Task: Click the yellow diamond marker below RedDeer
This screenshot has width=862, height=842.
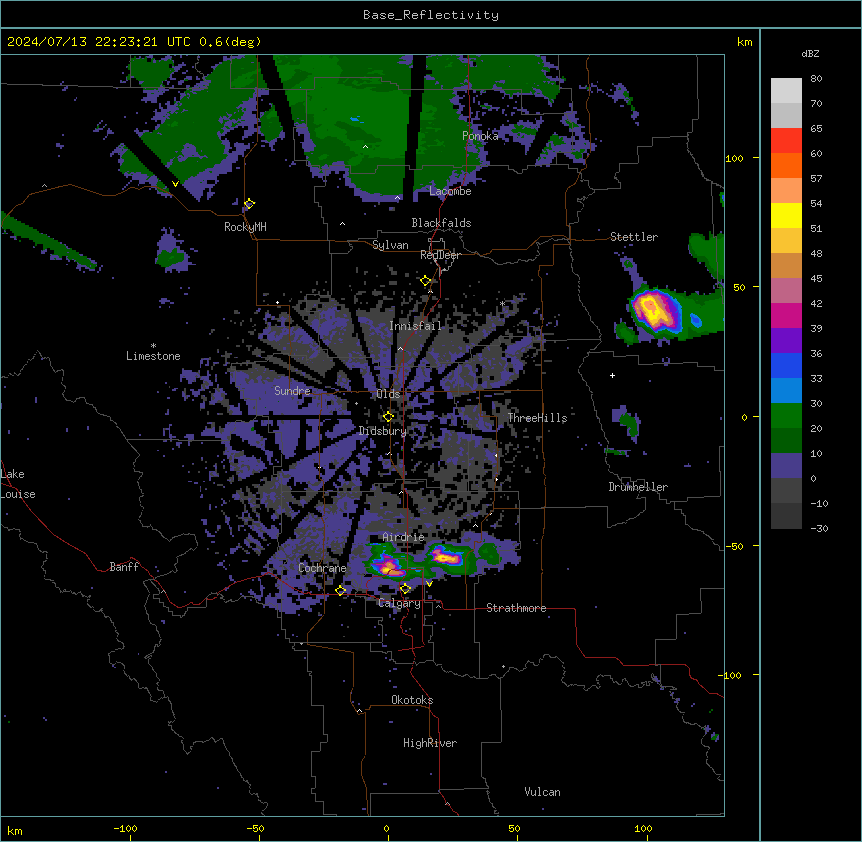Action: [x=425, y=281]
